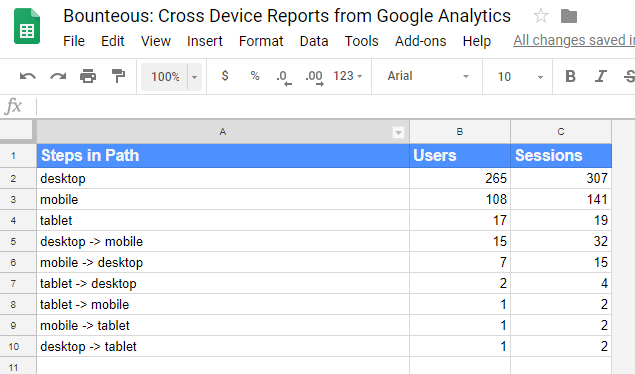Select the Sessions header cell
The width and height of the screenshot is (635, 374).
click(561, 155)
